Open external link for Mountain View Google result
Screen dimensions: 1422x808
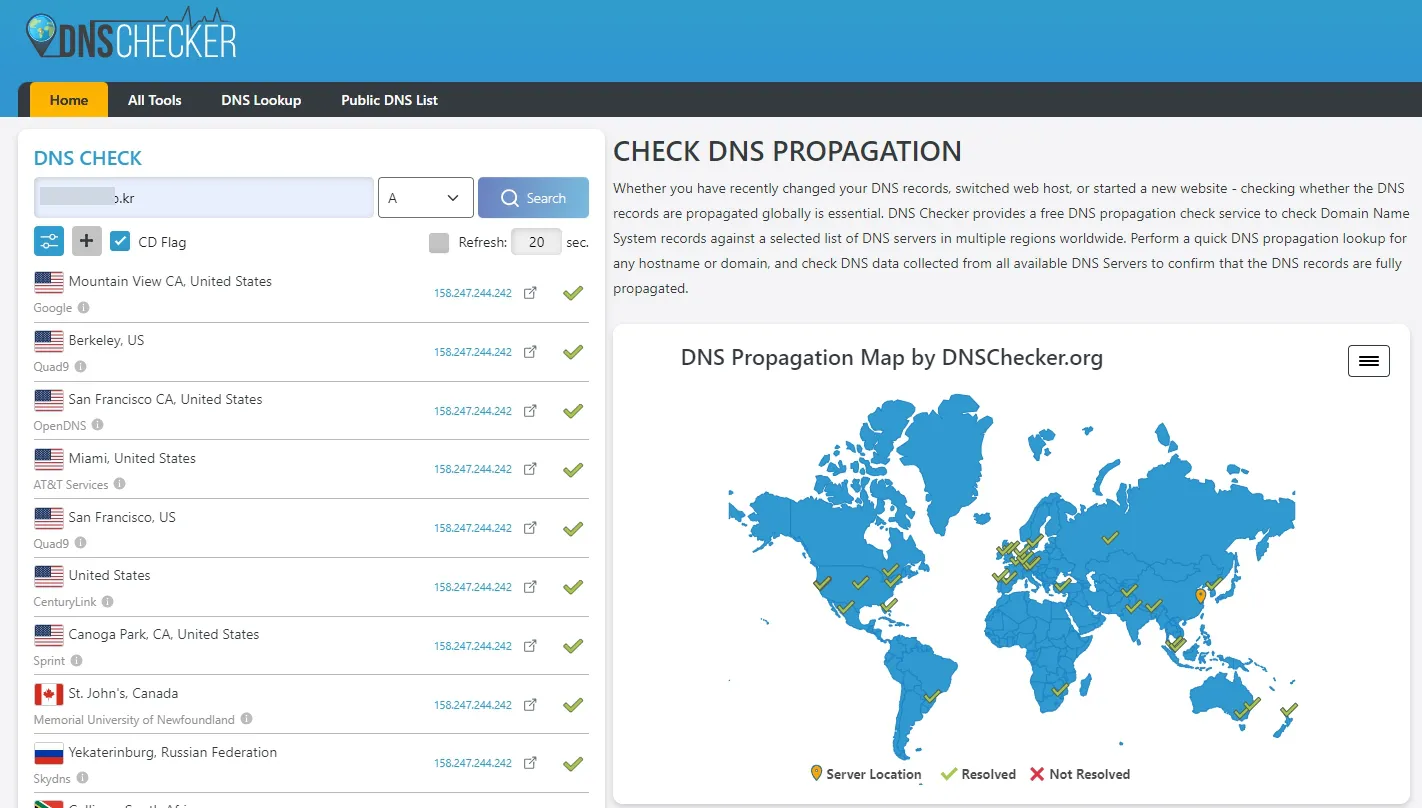coord(531,293)
